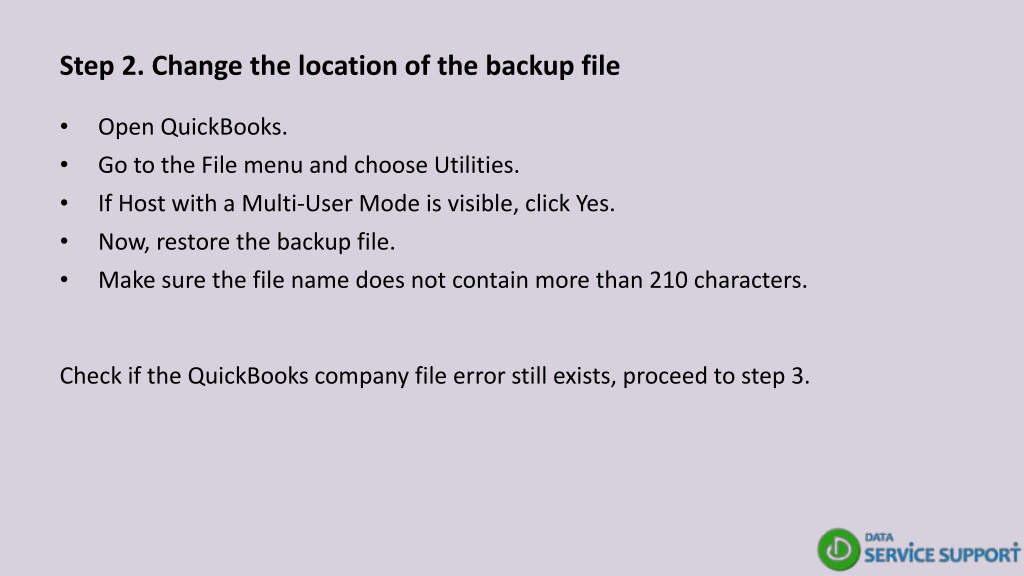Image resolution: width=1024 pixels, height=576 pixels.
Task: Click the word 'characters' in the last bullet
Action: (748, 280)
